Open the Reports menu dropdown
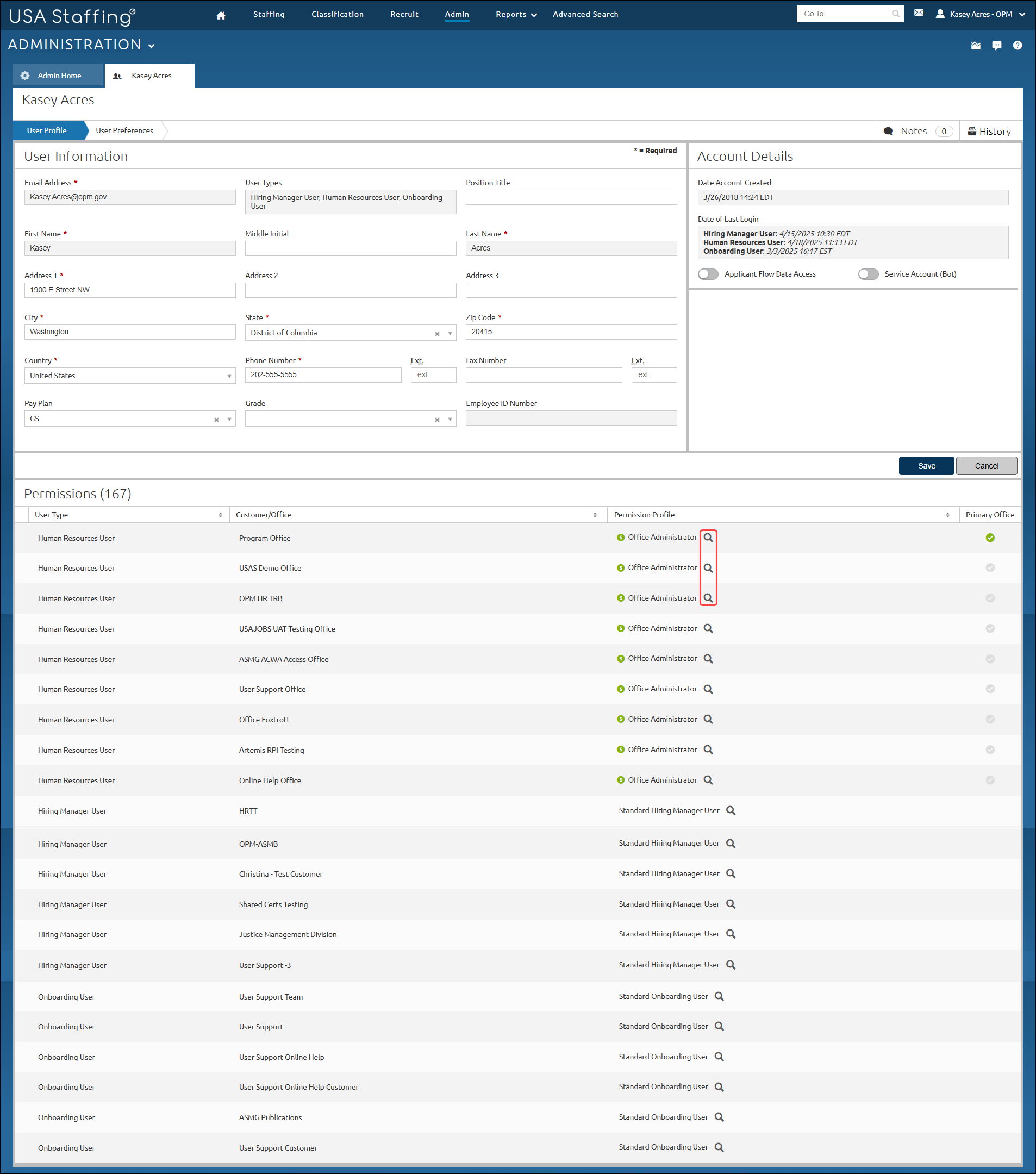1036x1174 pixels. pos(516,14)
